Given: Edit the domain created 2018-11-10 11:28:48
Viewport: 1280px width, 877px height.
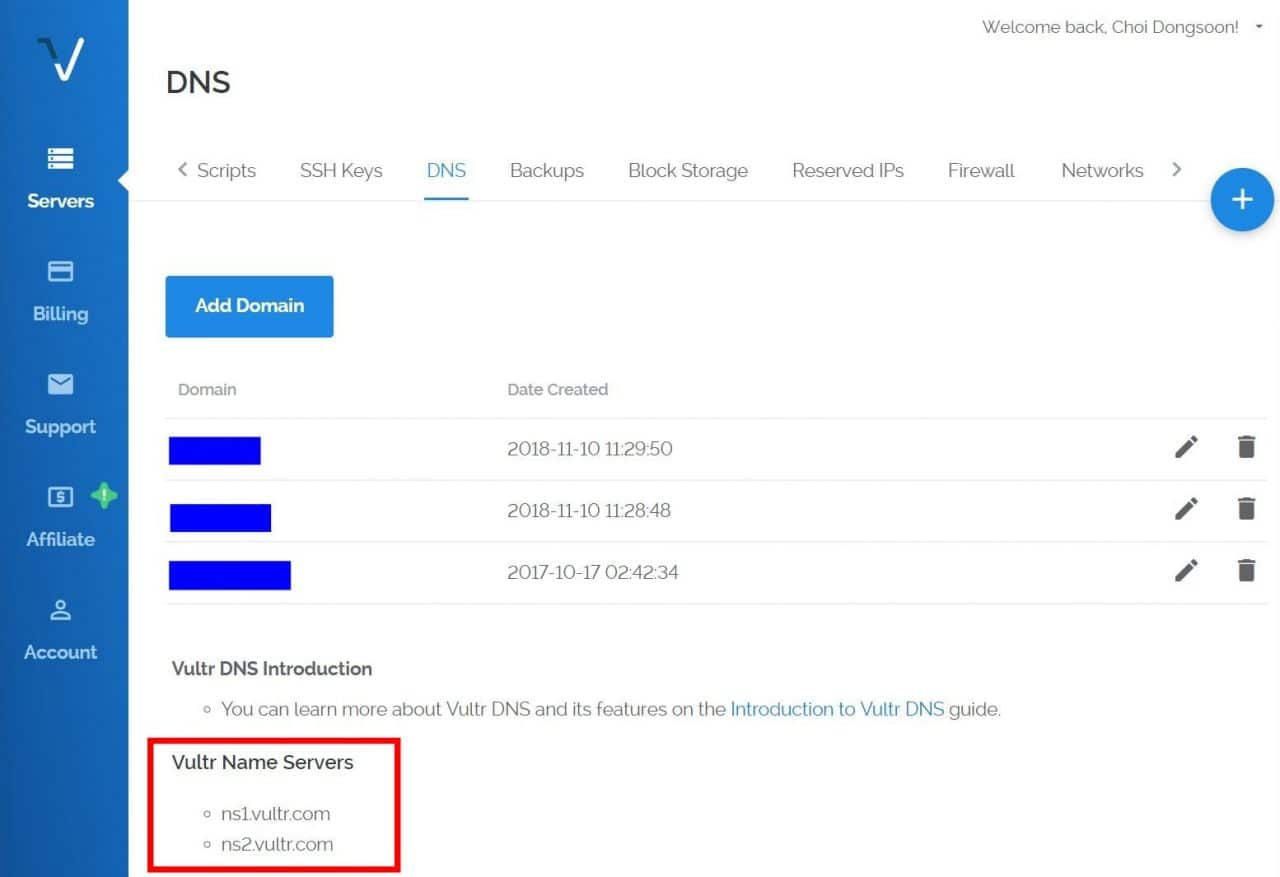Looking at the screenshot, I should pyautogui.click(x=1186, y=509).
